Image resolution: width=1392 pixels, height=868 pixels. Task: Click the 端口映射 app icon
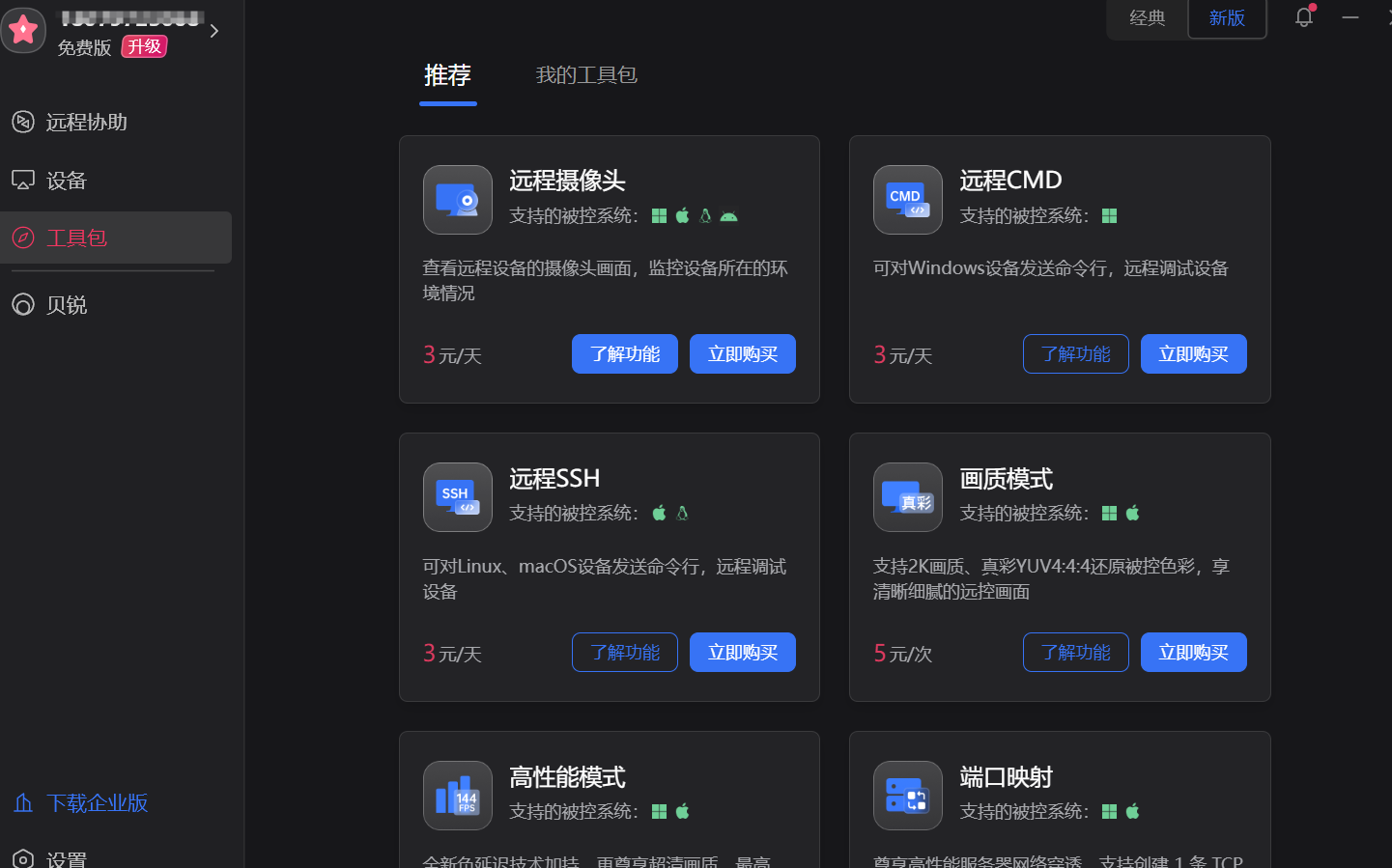(x=908, y=796)
